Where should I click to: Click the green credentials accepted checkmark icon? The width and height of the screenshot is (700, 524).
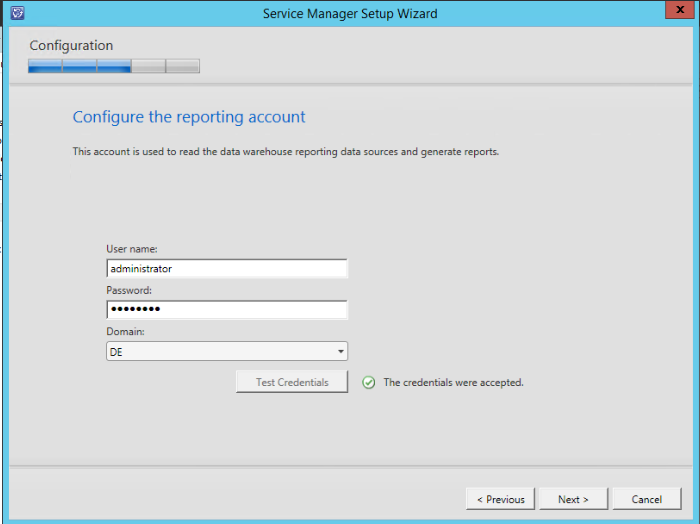(369, 382)
